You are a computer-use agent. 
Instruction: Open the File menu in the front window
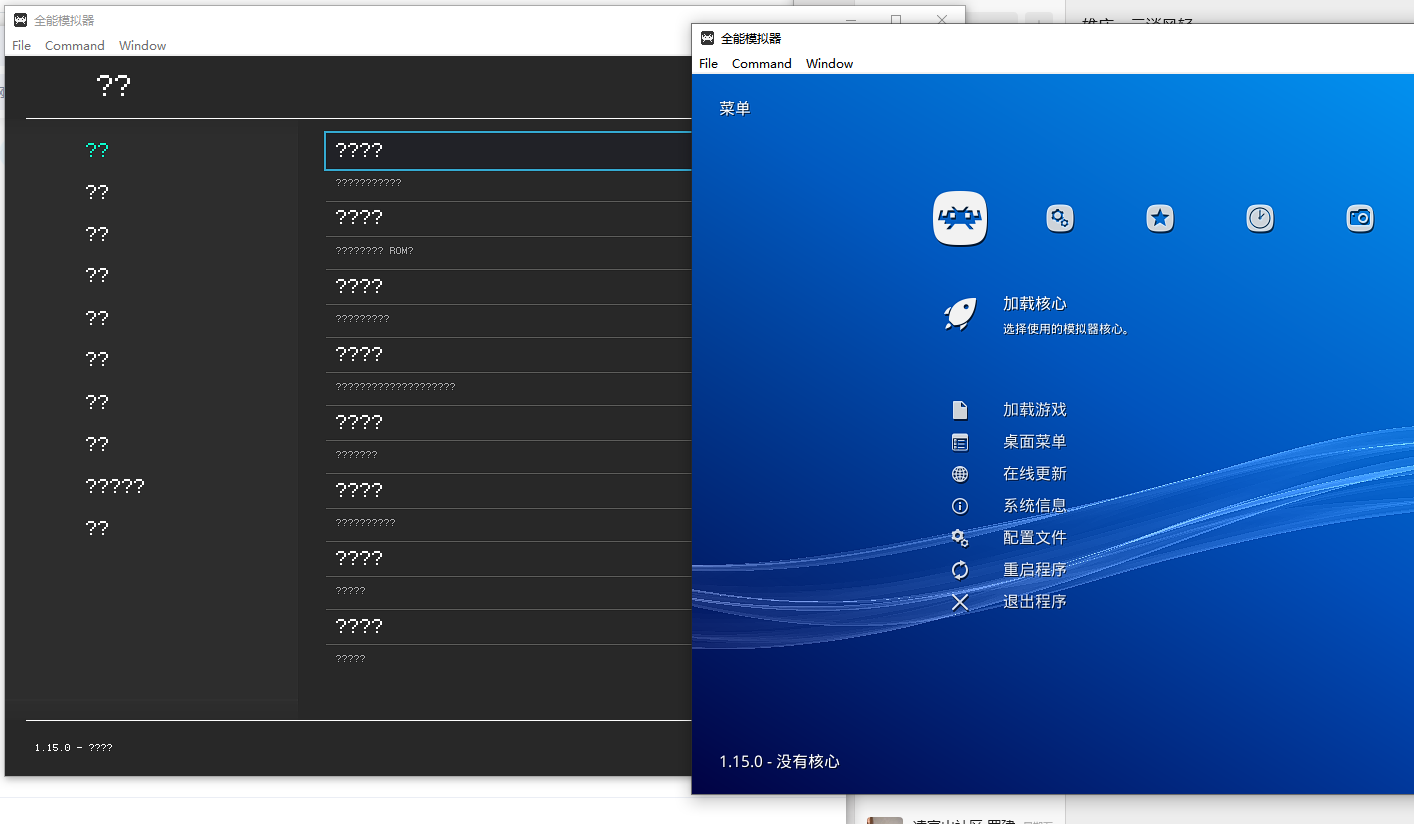708,63
